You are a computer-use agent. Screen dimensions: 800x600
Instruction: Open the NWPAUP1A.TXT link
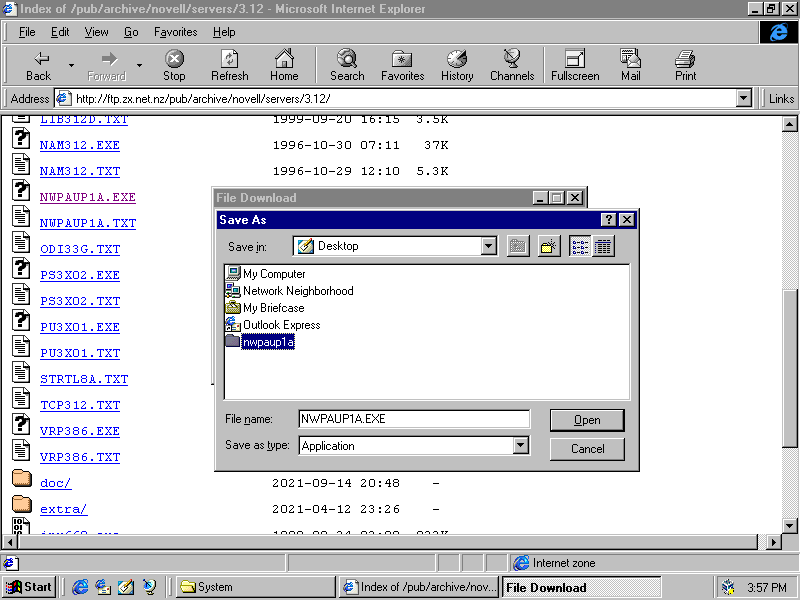tap(88, 223)
